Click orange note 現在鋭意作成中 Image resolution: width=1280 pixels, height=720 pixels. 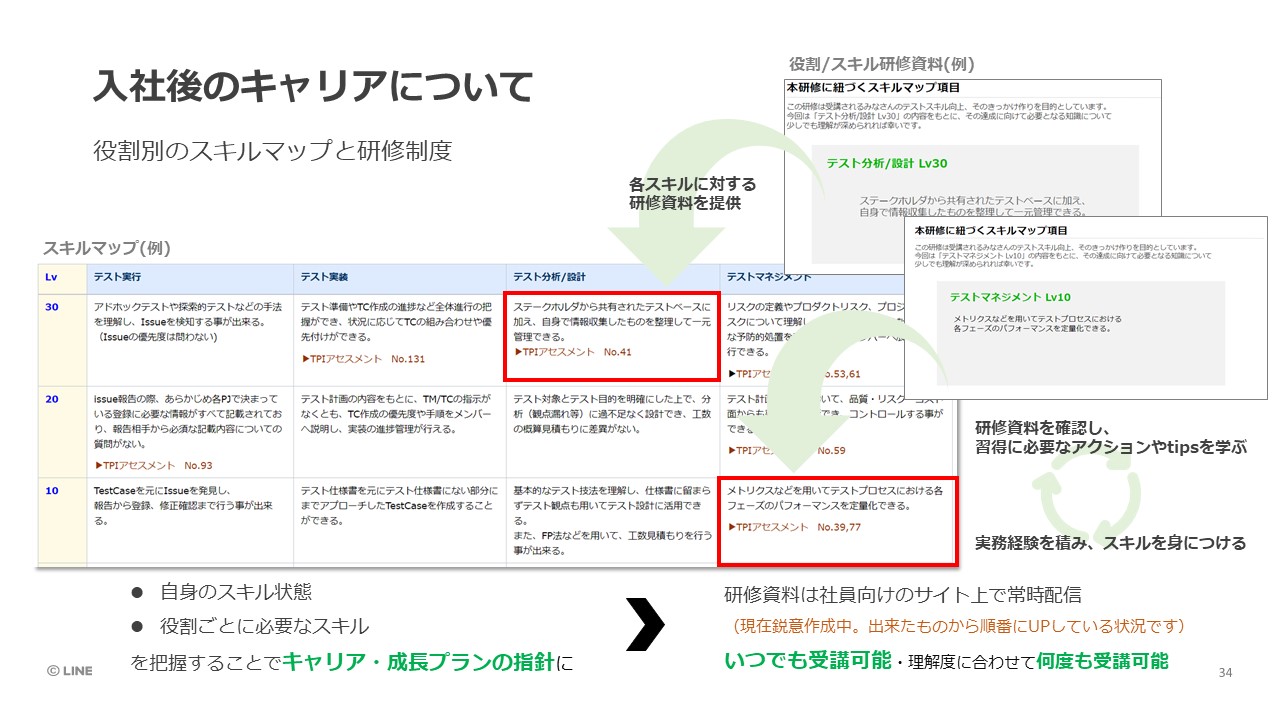[959, 626]
